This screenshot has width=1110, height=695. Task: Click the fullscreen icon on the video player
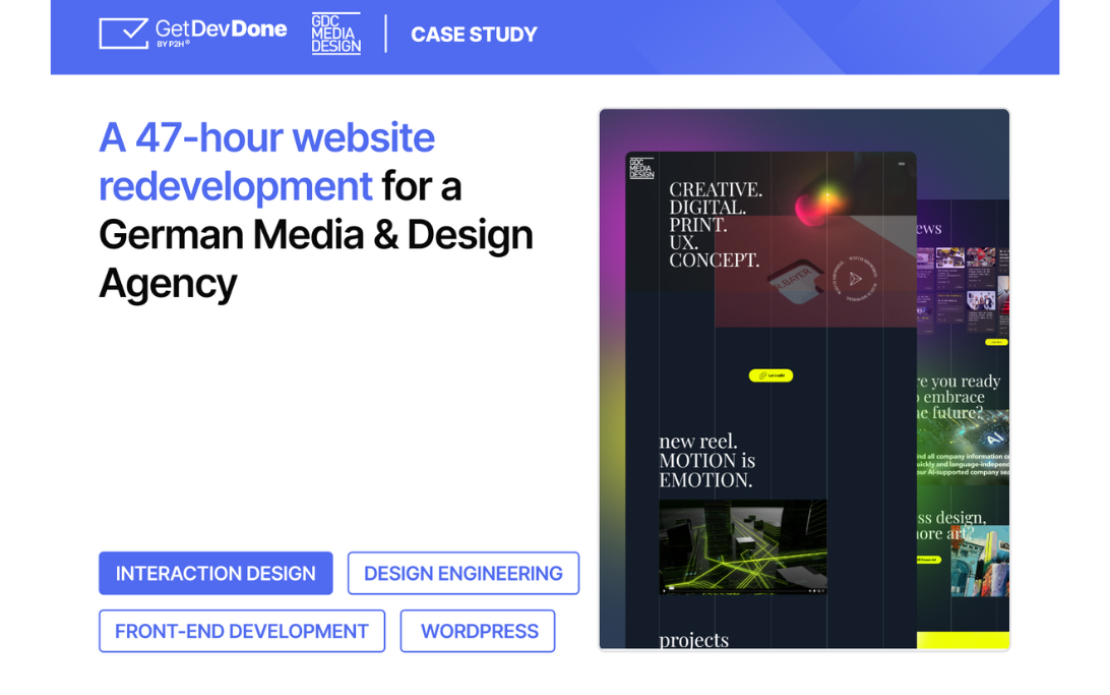tap(822, 590)
